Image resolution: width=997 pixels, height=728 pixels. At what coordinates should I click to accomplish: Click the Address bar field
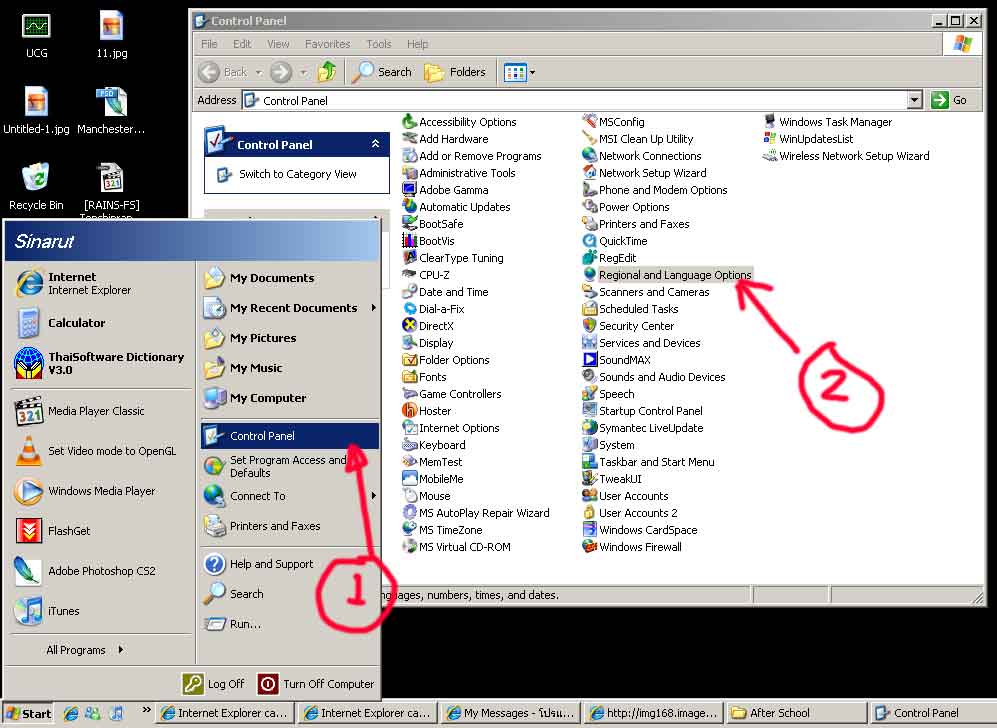pos(575,100)
